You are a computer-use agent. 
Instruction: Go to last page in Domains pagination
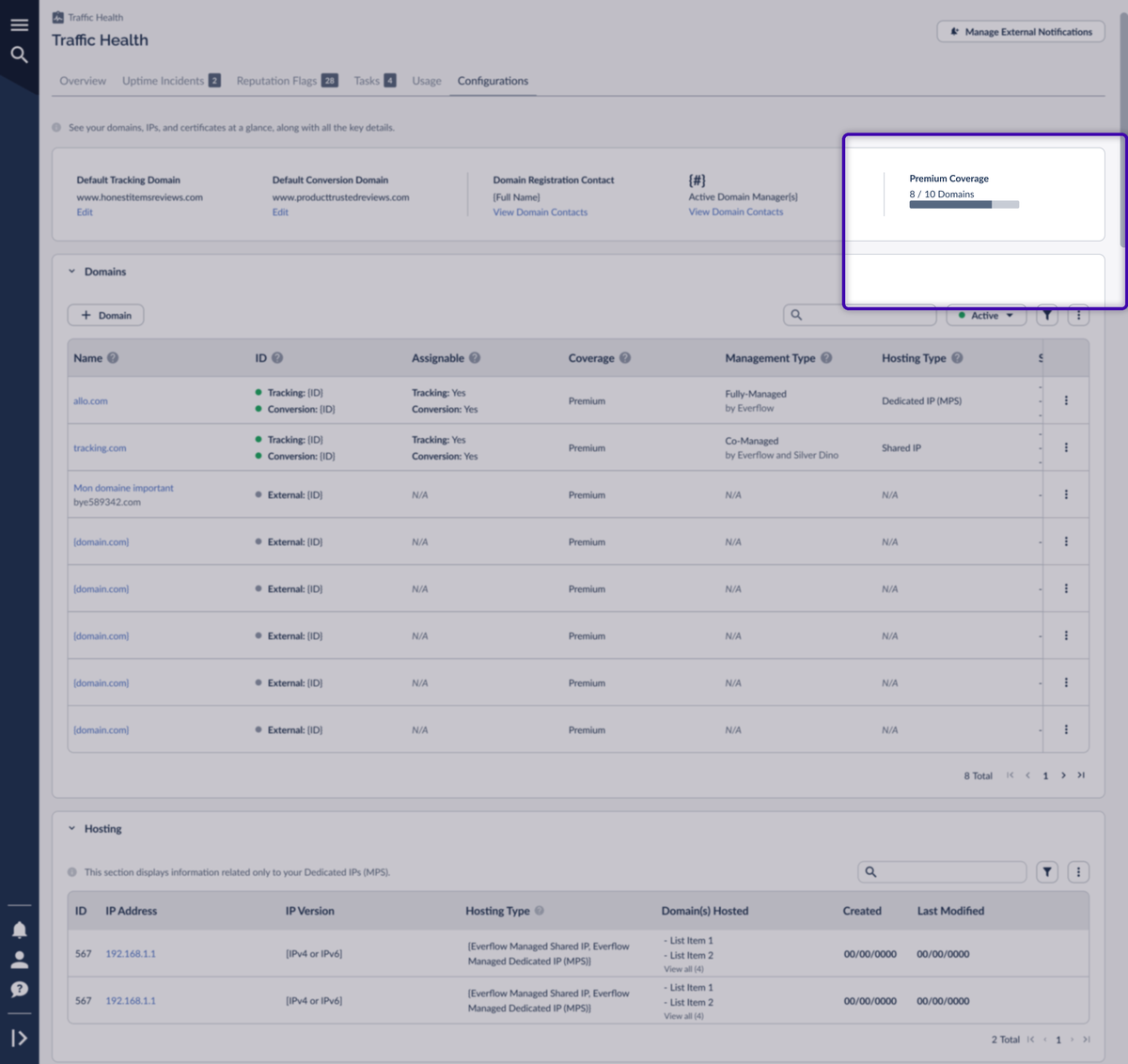(1081, 775)
